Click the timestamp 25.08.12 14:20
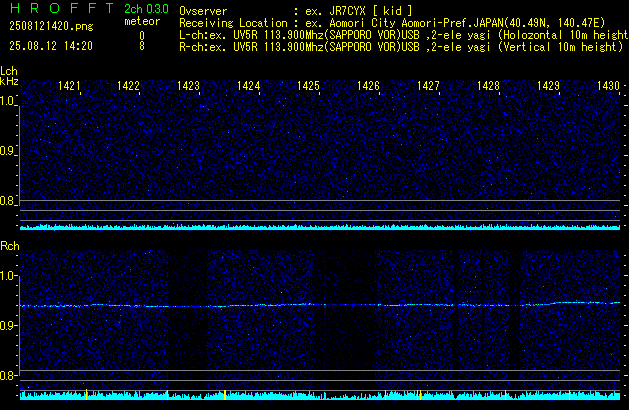 51,46
